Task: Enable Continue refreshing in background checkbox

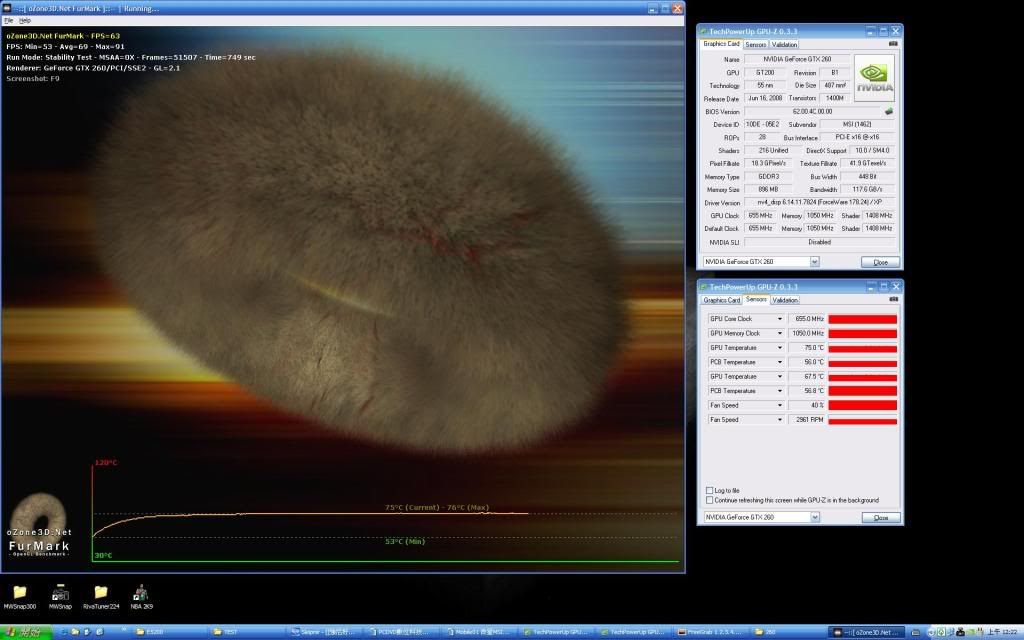Action: click(x=709, y=500)
